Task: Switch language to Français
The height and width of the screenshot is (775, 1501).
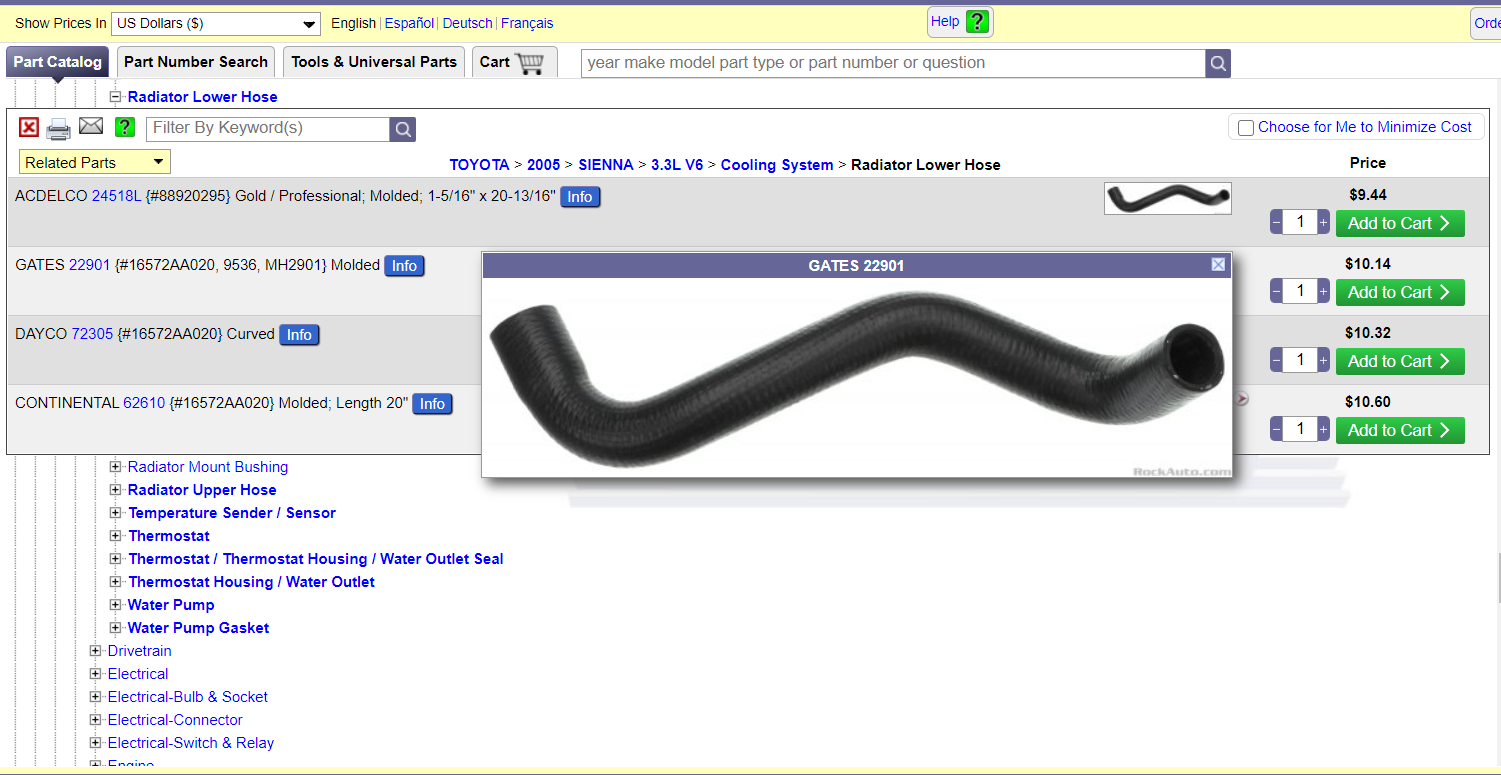Action: (527, 23)
